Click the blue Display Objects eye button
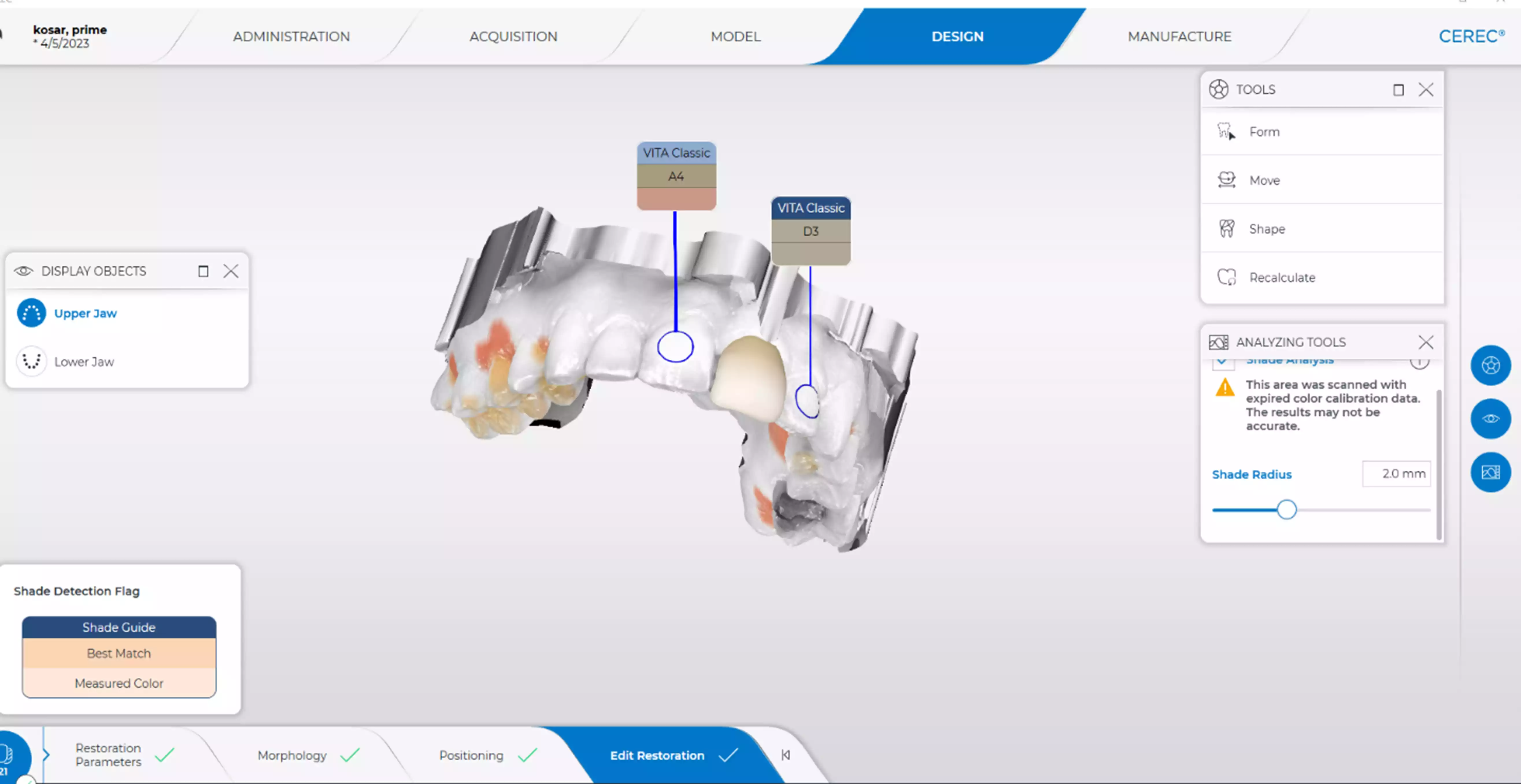The width and height of the screenshot is (1521, 784). [1490, 419]
